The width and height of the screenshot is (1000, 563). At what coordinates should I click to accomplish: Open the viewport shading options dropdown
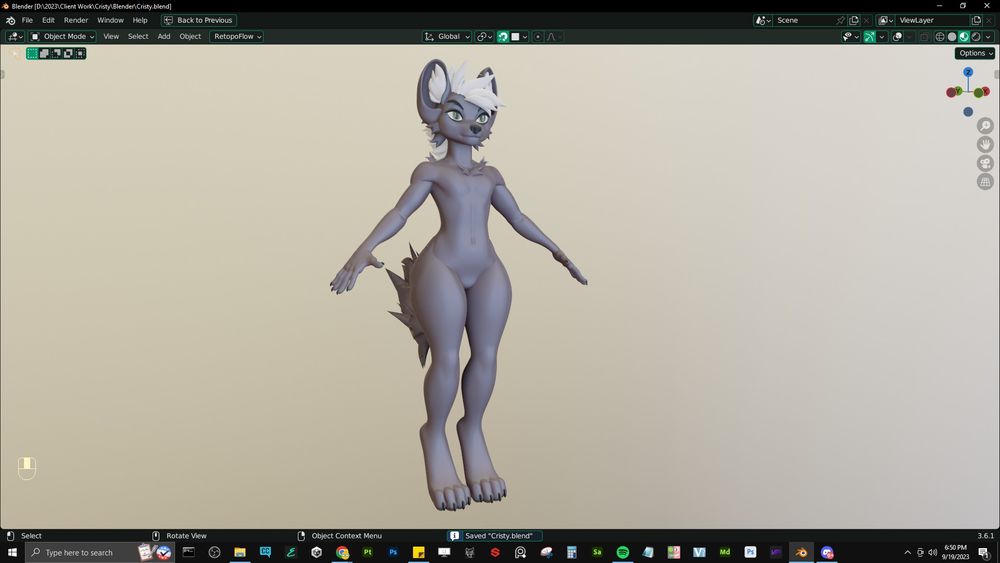point(989,36)
